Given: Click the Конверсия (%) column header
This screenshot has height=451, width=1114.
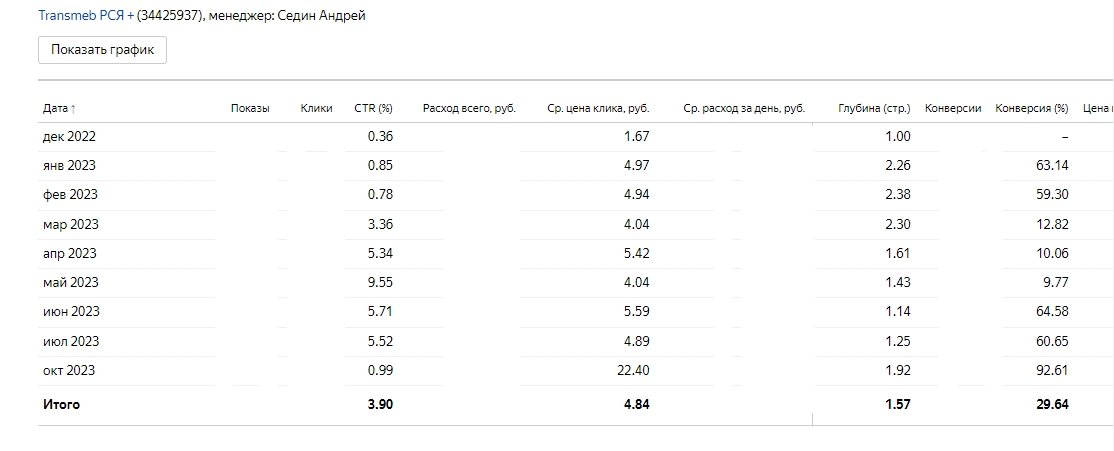Looking at the screenshot, I should coord(1031,108).
